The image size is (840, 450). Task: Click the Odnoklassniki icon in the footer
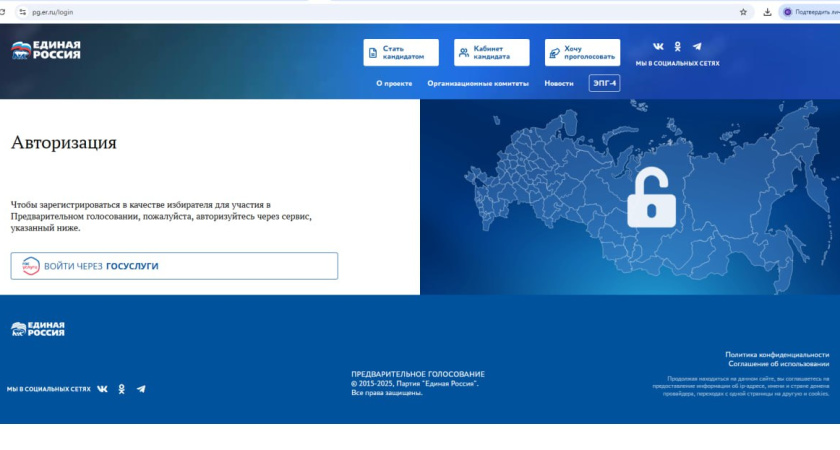[x=122, y=389]
